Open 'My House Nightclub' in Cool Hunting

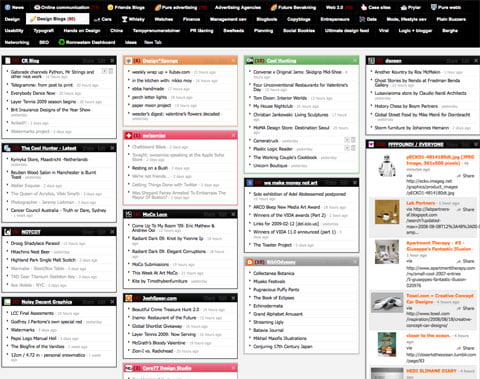point(273,106)
